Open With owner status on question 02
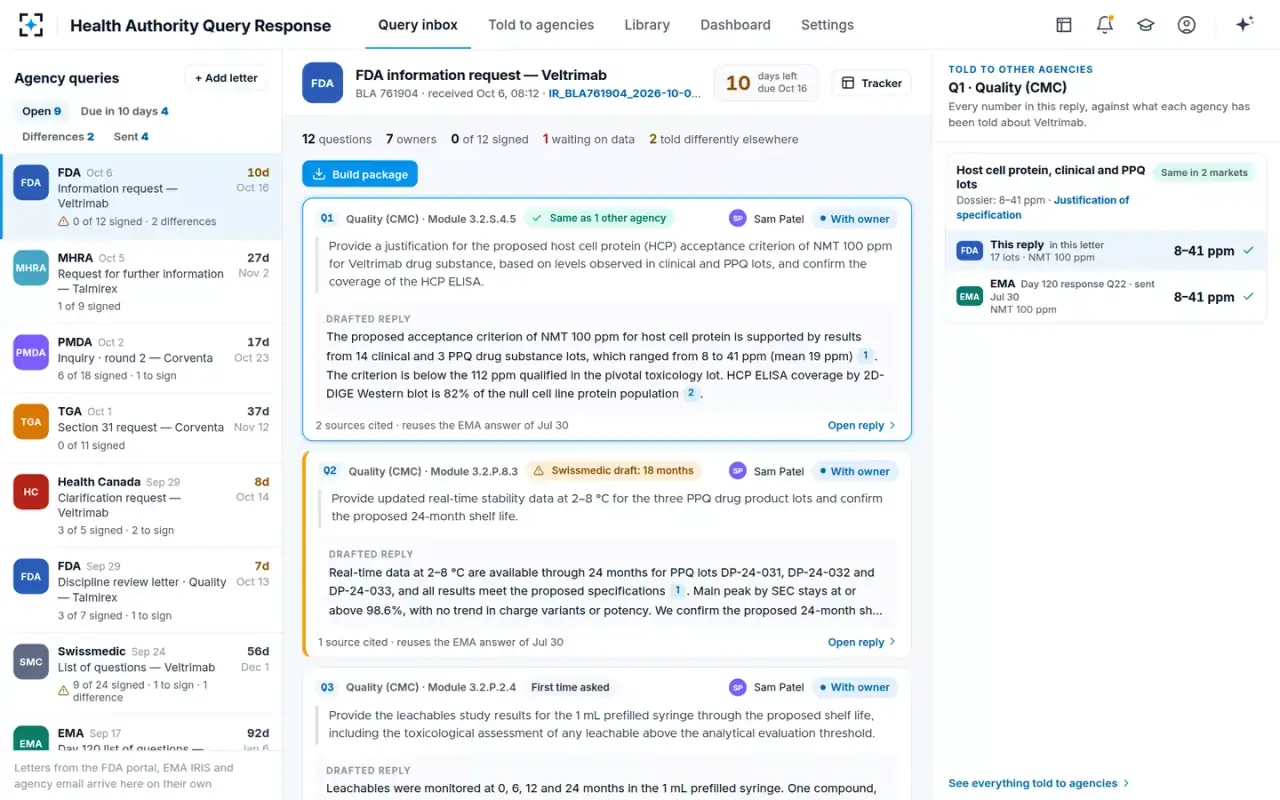 [x=853, y=471]
